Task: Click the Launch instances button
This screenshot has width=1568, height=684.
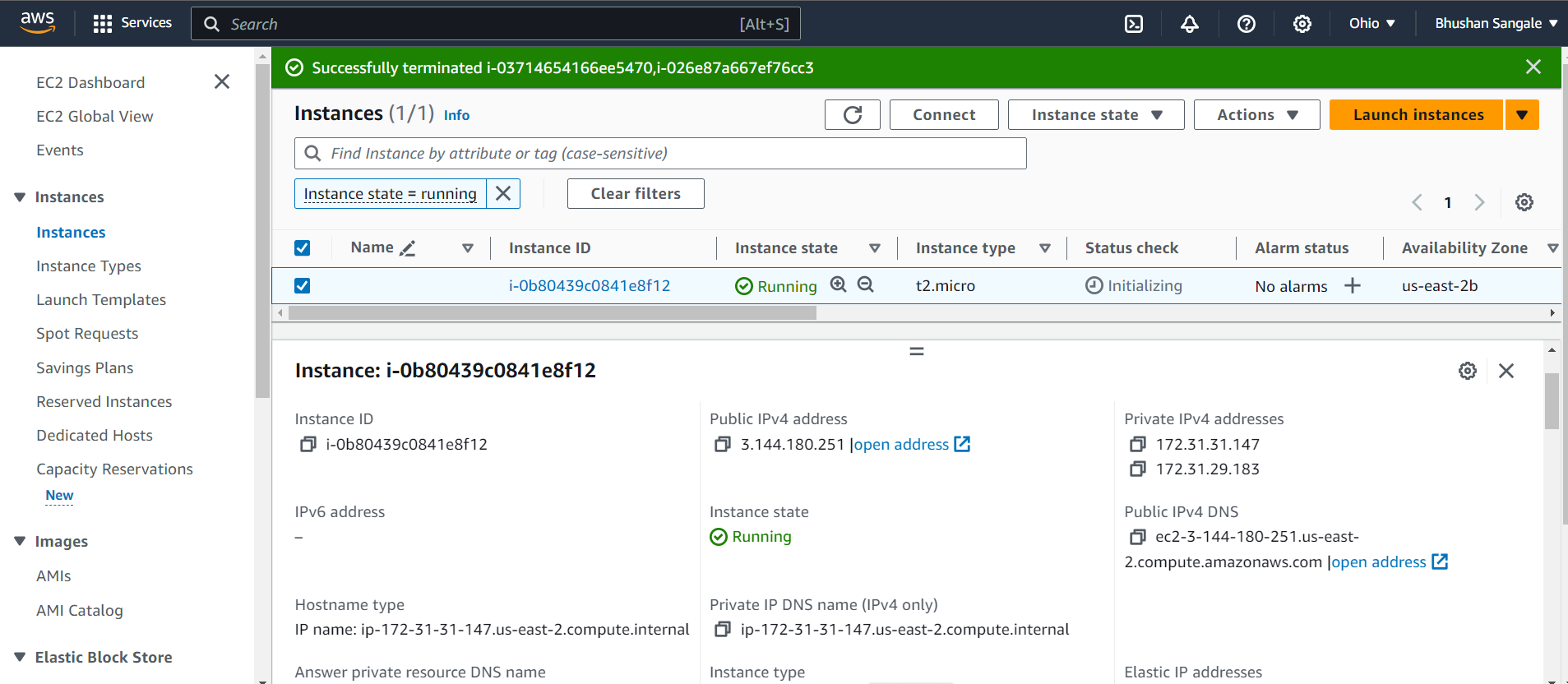Action: [1417, 115]
